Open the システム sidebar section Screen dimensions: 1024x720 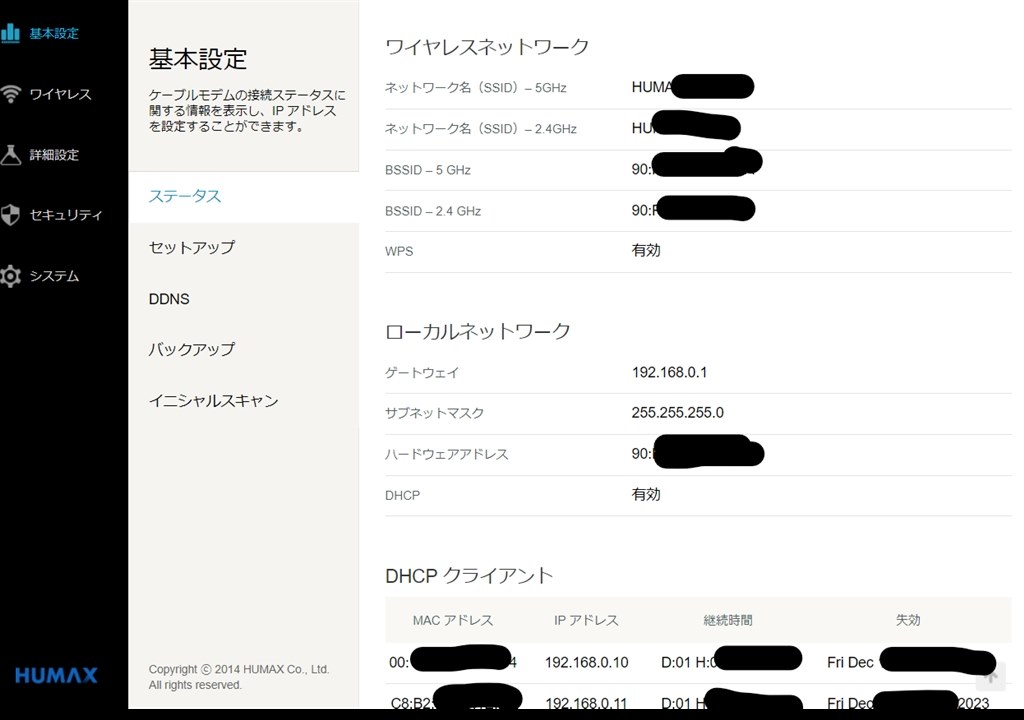click(x=54, y=276)
